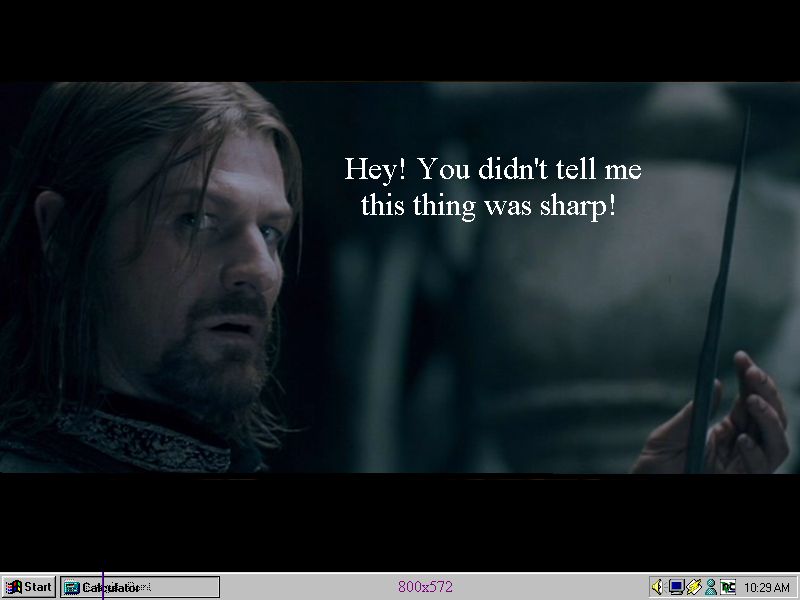Click the teal person figure tray icon
The height and width of the screenshot is (600, 800).
[x=710, y=587]
